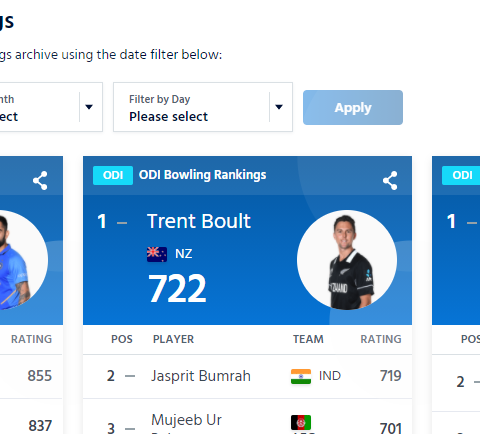Click the RATING column header

(381, 339)
